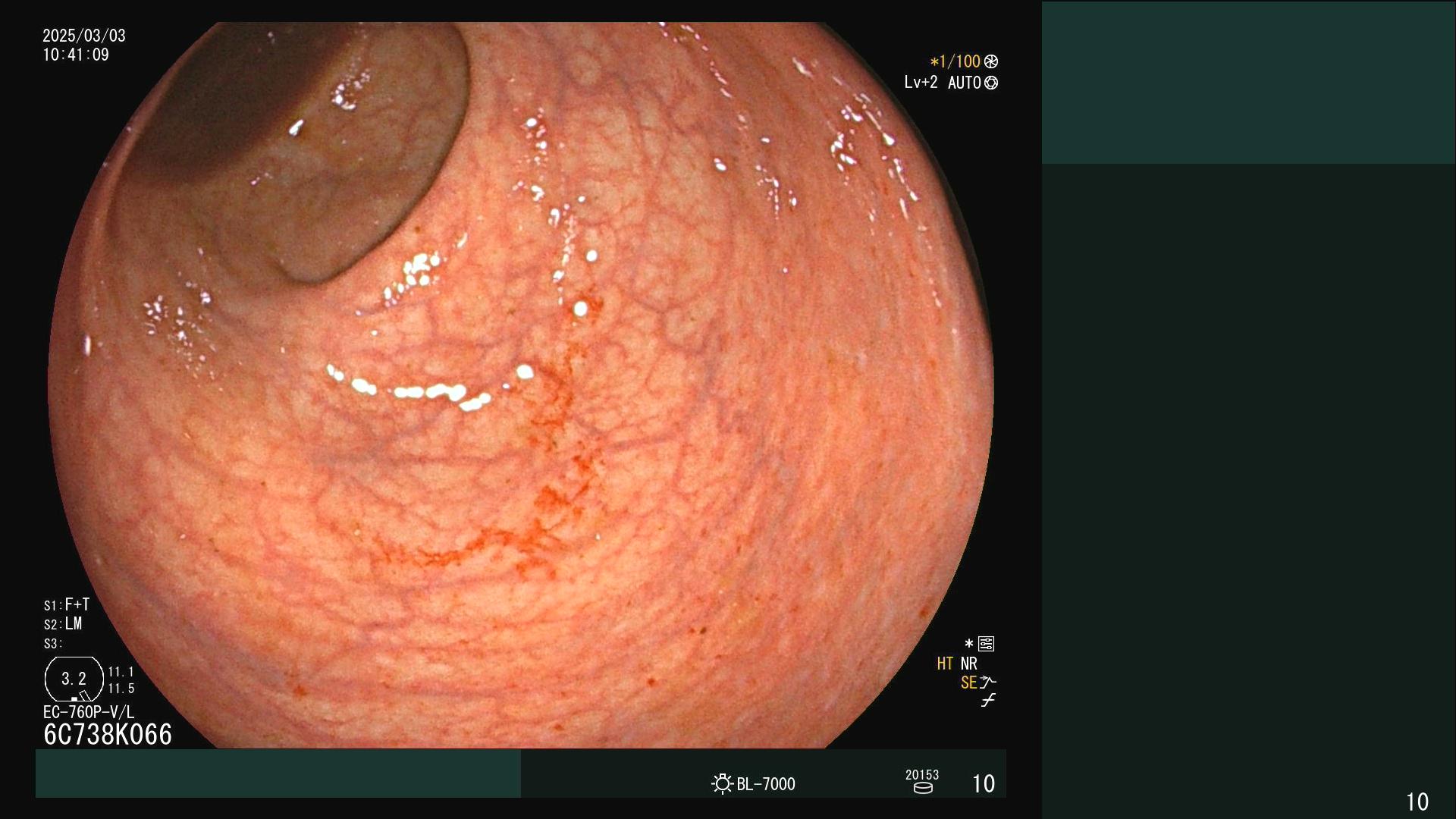Click the AUTO label
The image size is (1456, 819).
[x=965, y=83]
